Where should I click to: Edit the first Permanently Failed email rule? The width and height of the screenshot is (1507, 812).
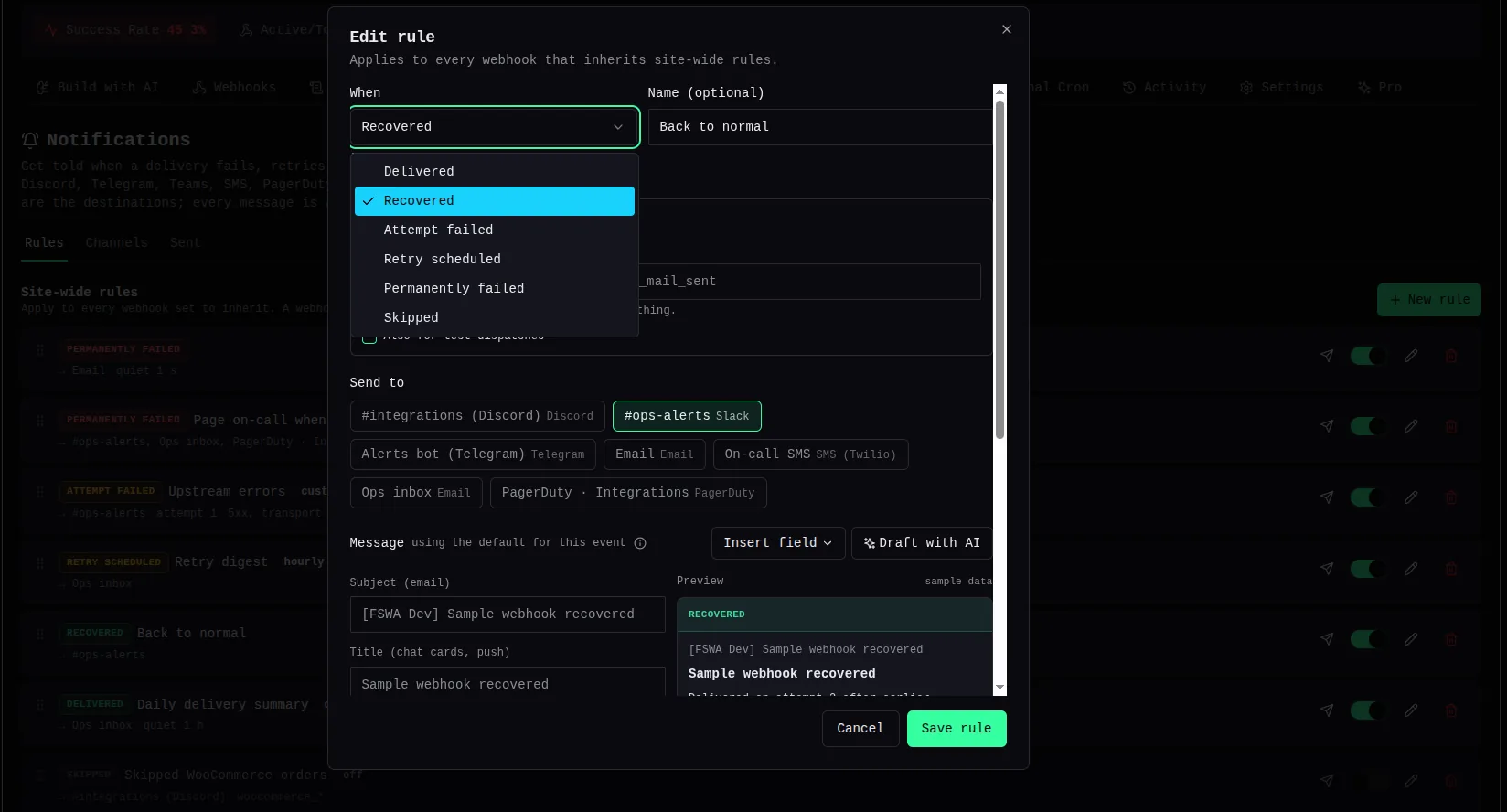pos(1411,356)
